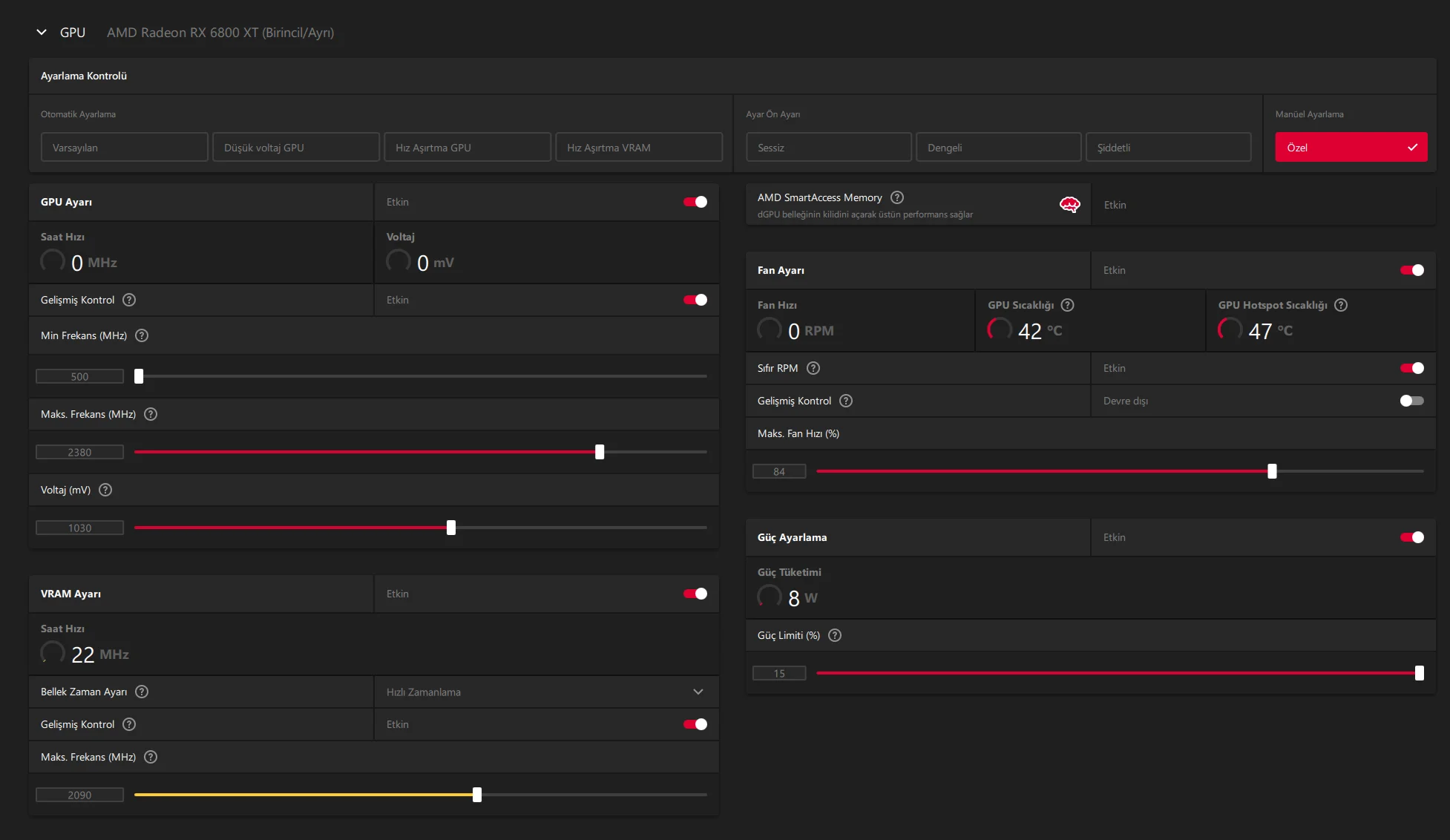Click the Hızlı Zamanlama dropdown arrow
1450x840 pixels.
tap(698, 692)
